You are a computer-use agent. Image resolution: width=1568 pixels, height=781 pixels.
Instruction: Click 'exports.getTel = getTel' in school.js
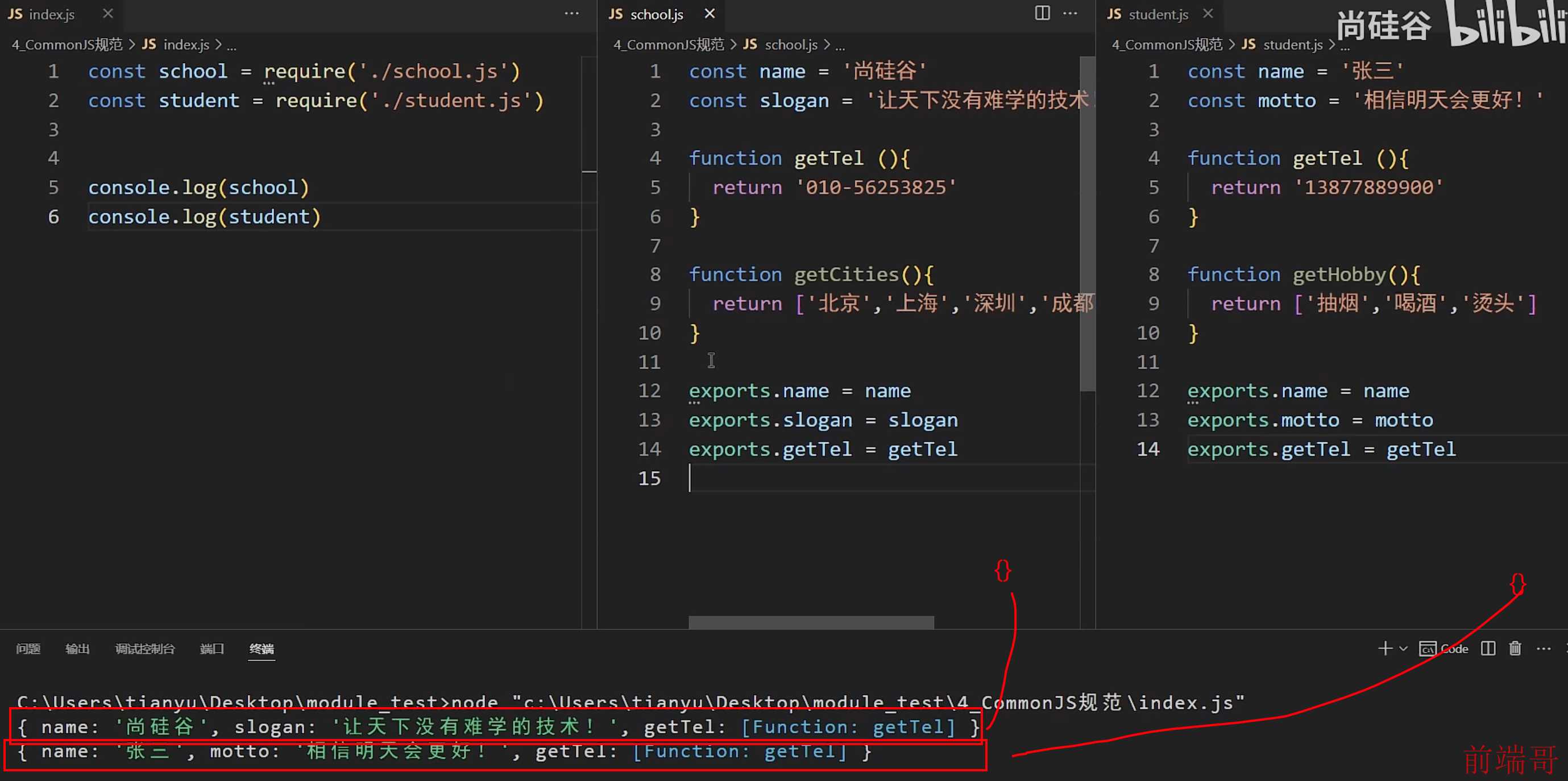coord(823,449)
